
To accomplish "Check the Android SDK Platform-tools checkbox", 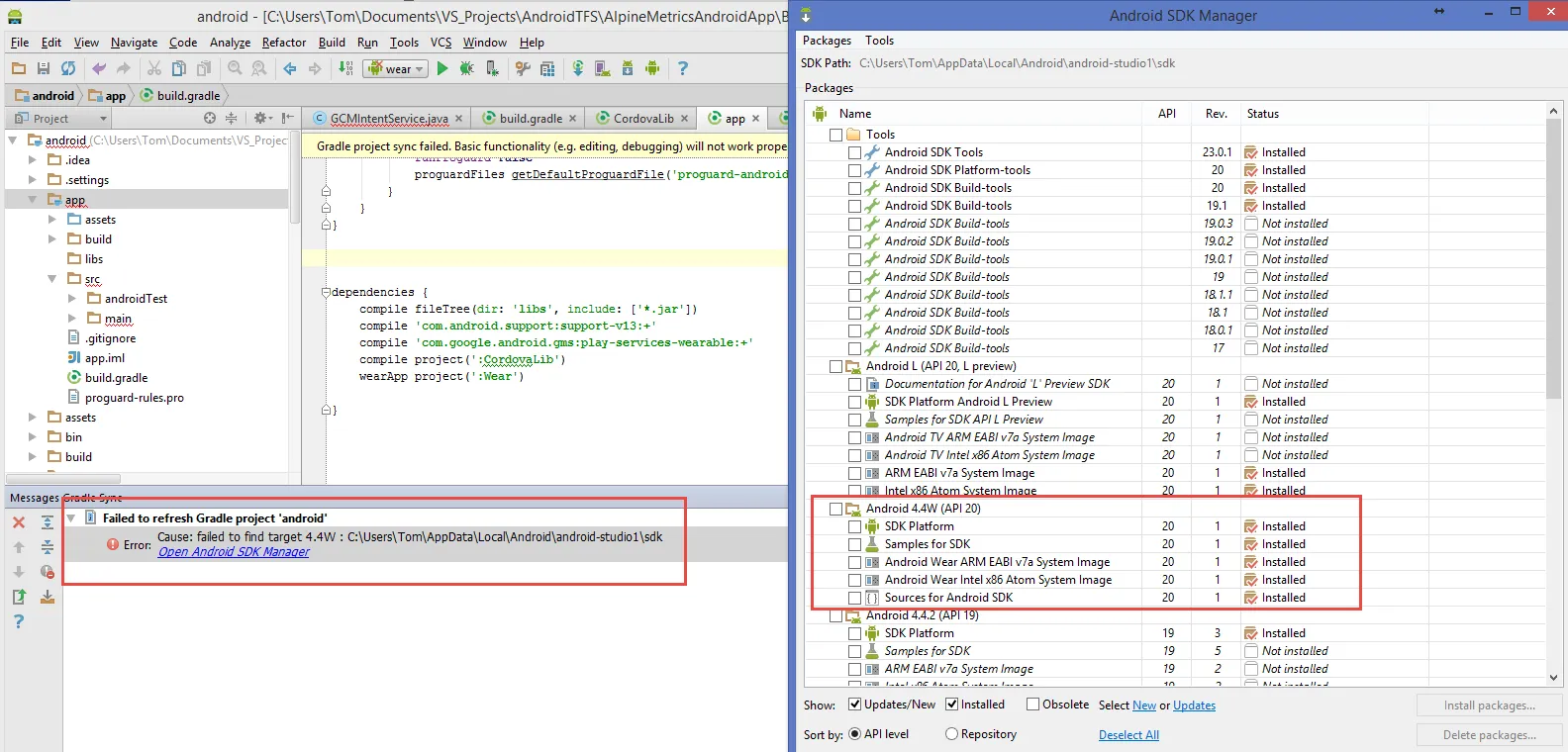I will (854, 170).
